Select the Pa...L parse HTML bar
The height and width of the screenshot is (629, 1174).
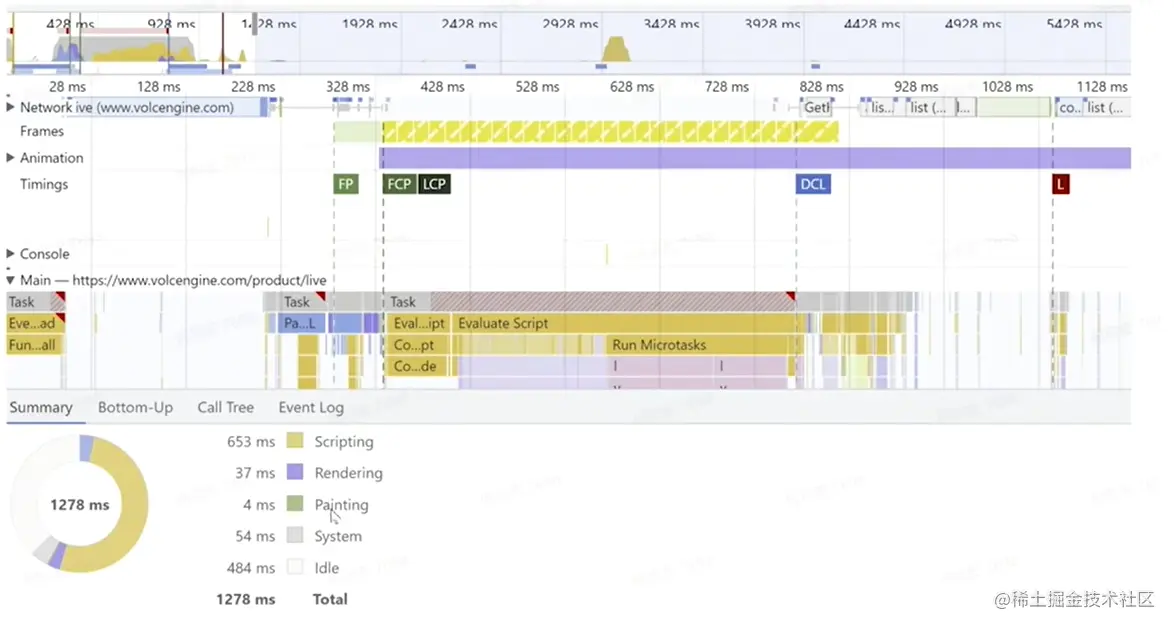click(x=302, y=323)
